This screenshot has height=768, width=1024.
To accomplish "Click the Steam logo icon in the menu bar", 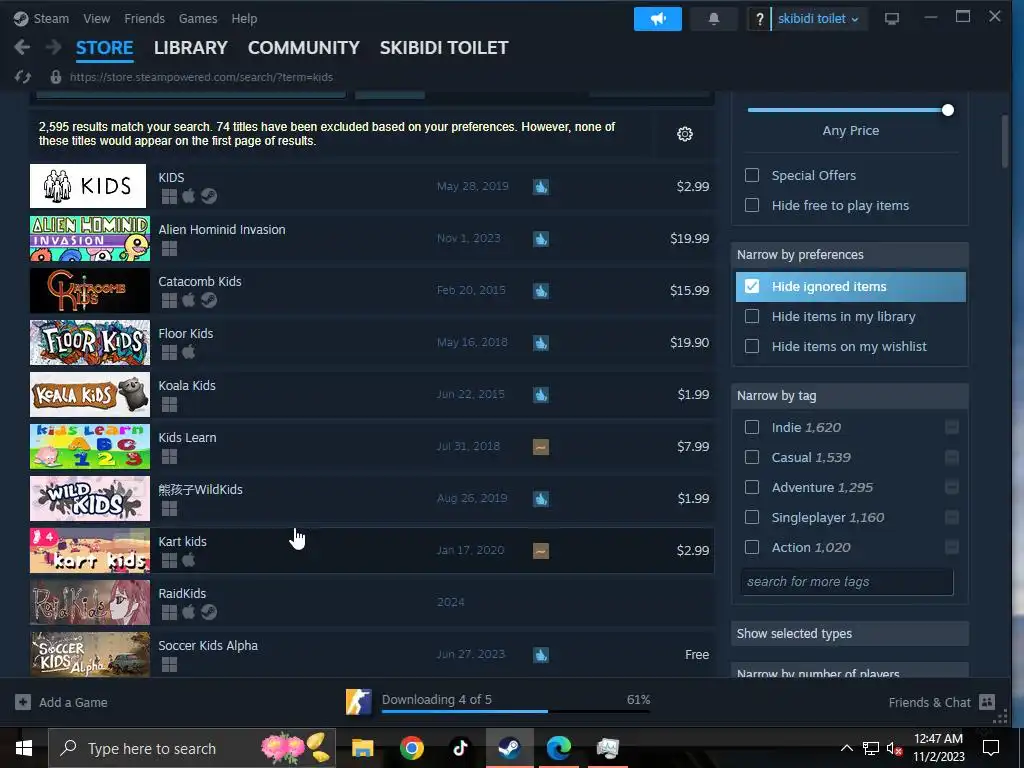I will (x=21, y=19).
